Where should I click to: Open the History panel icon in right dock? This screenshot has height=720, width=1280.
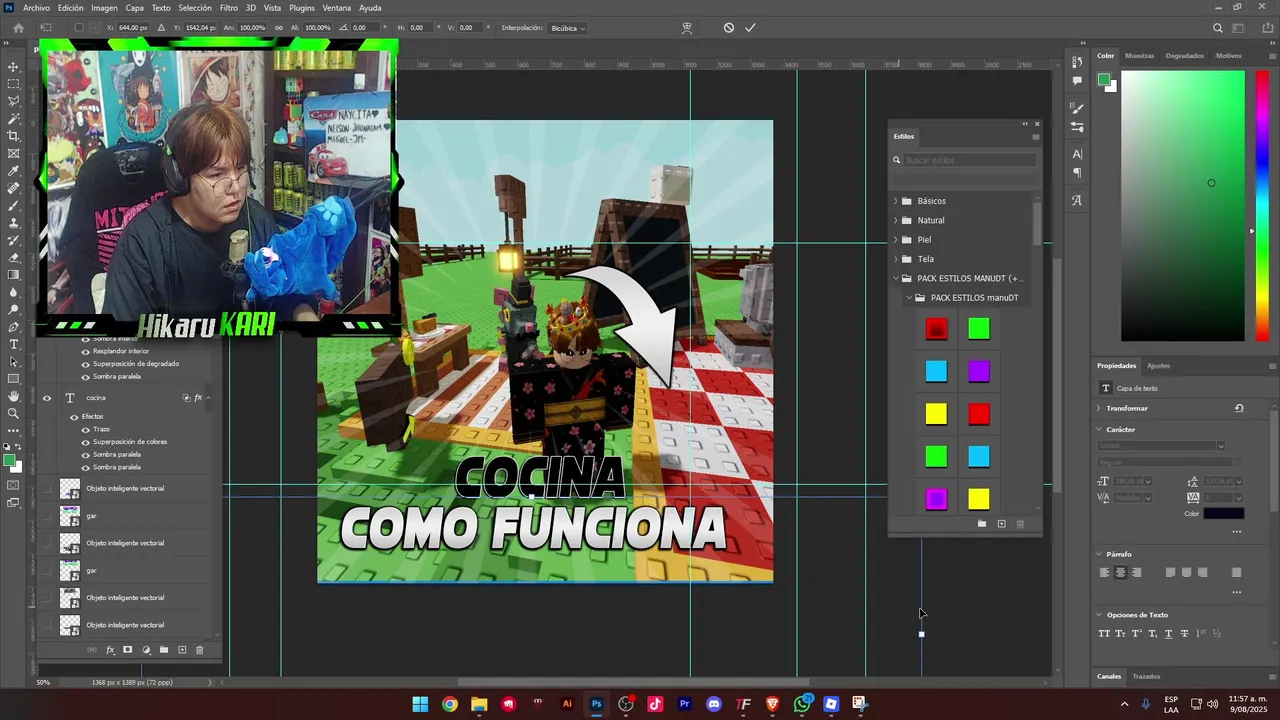click(x=1077, y=61)
